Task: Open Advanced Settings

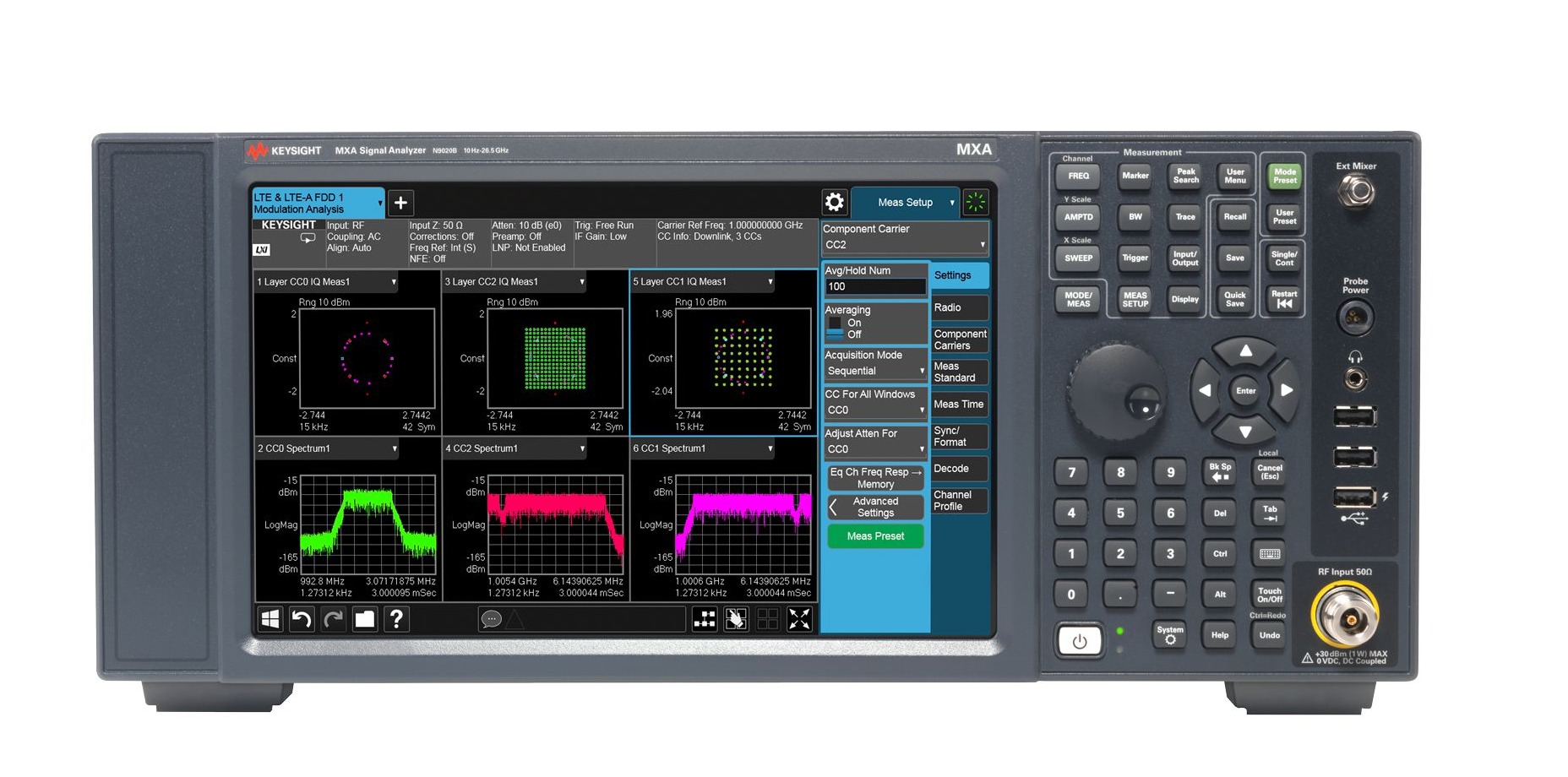Action: (875, 508)
